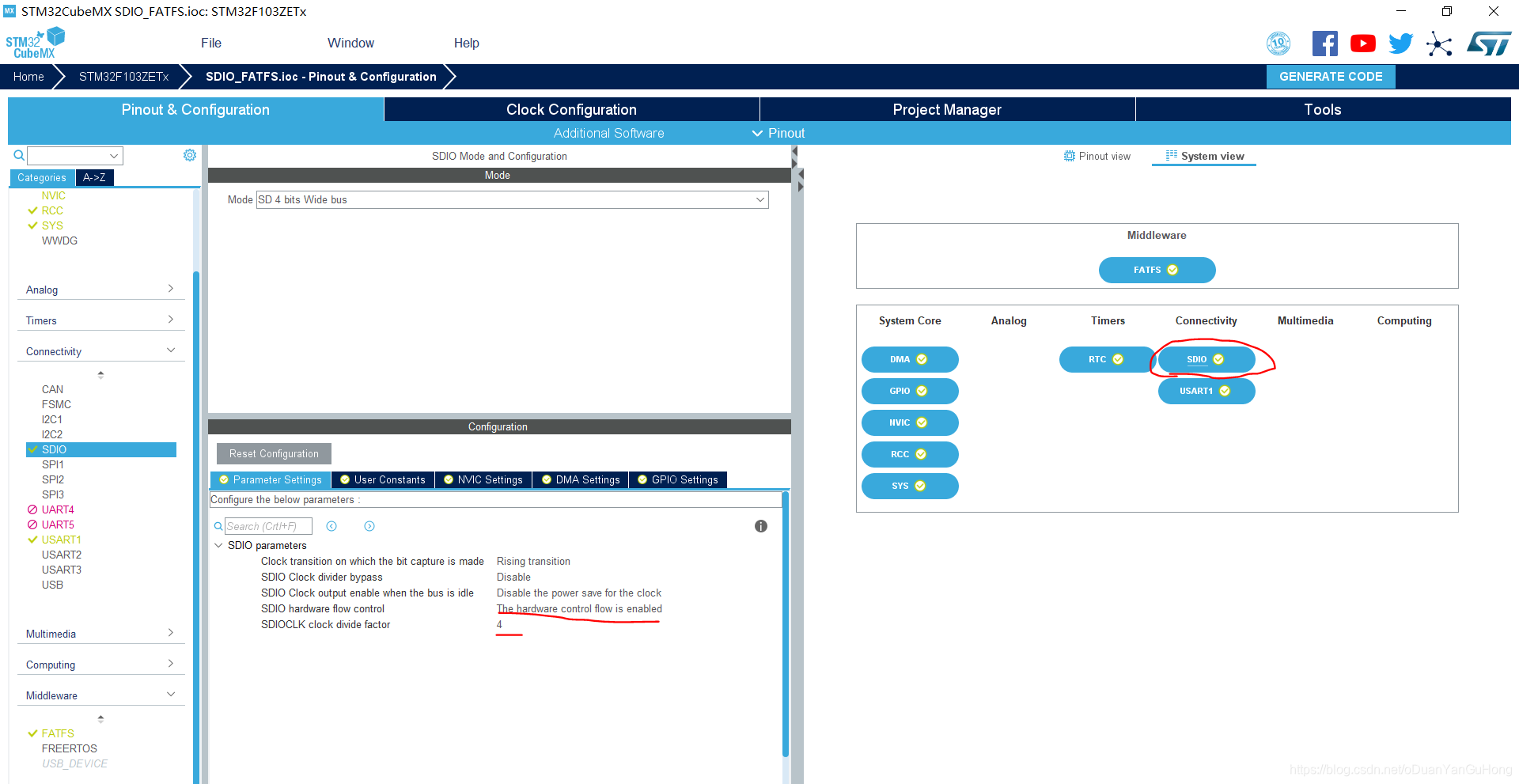Open RCC button in System Core

[x=910, y=454]
